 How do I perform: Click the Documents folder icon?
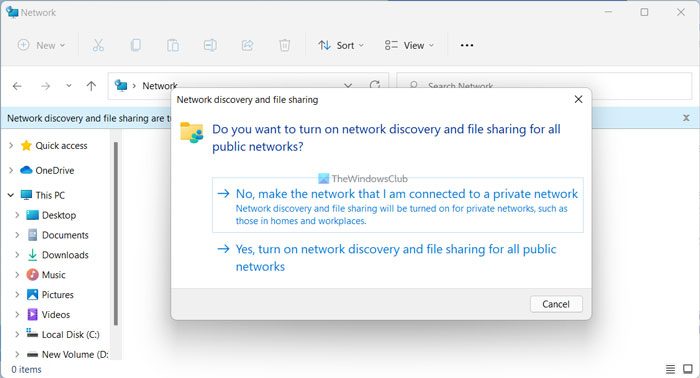(x=33, y=235)
